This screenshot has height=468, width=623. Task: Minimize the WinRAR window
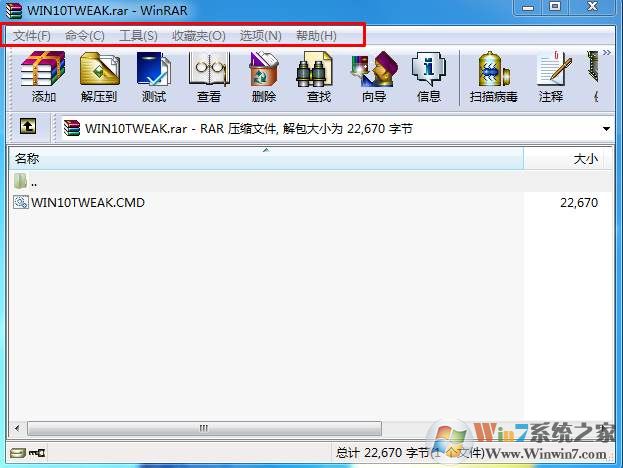[x=528, y=7]
